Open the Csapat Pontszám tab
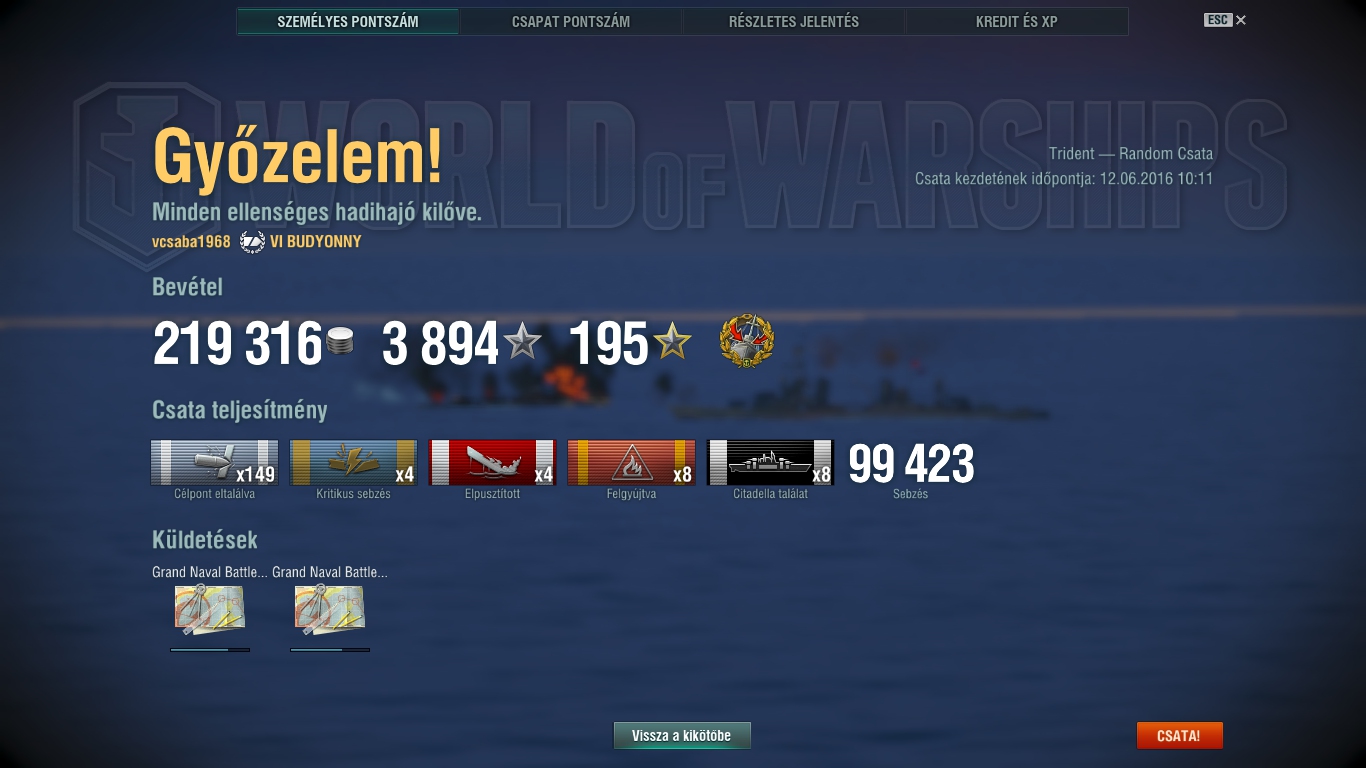 click(x=571, y=21)
